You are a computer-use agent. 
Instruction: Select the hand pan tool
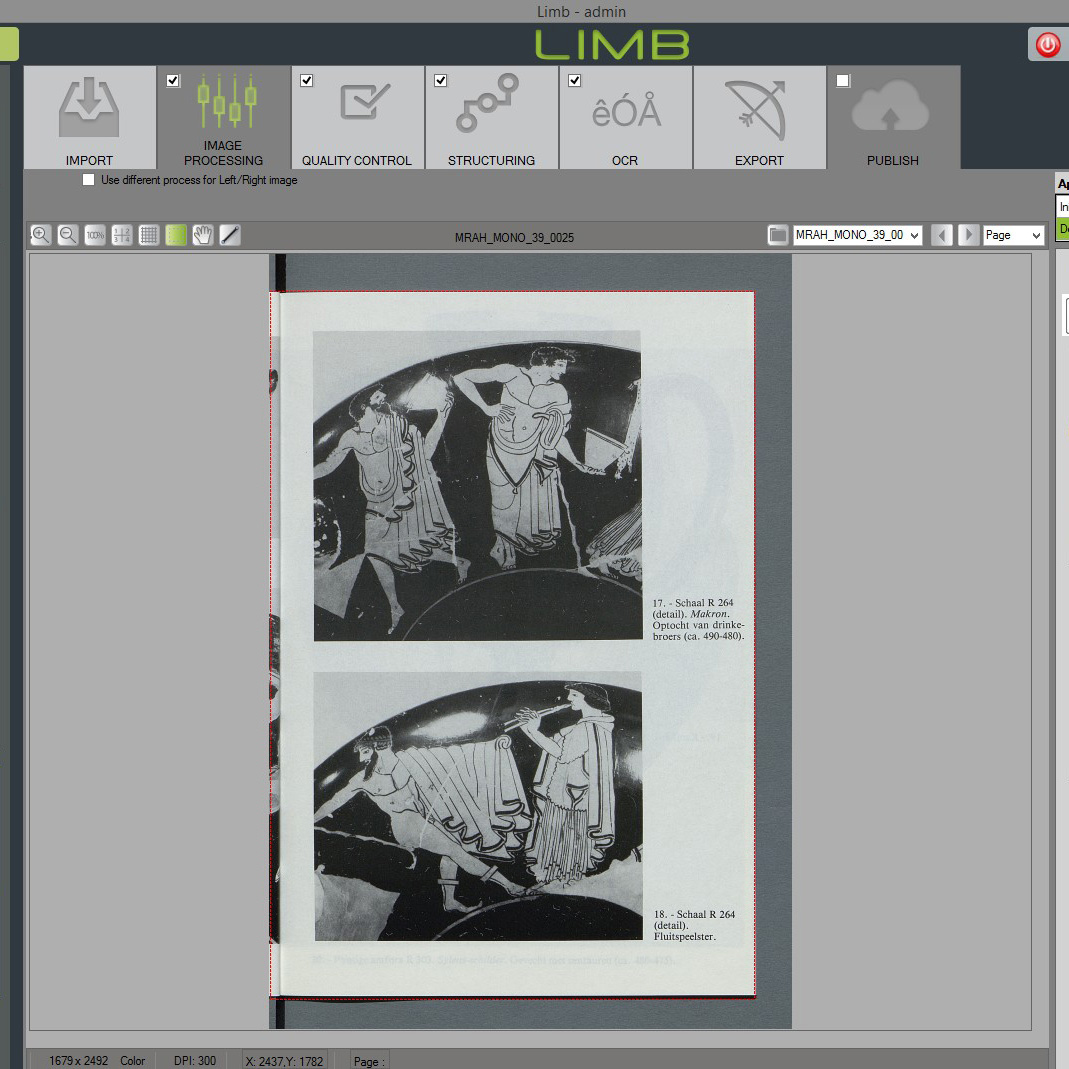tap(203, 235)
